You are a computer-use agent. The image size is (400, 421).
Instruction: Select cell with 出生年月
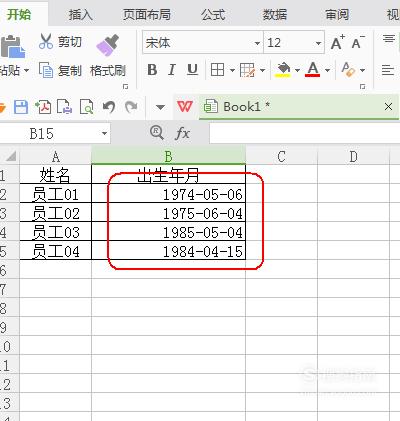tap(169, 174)
